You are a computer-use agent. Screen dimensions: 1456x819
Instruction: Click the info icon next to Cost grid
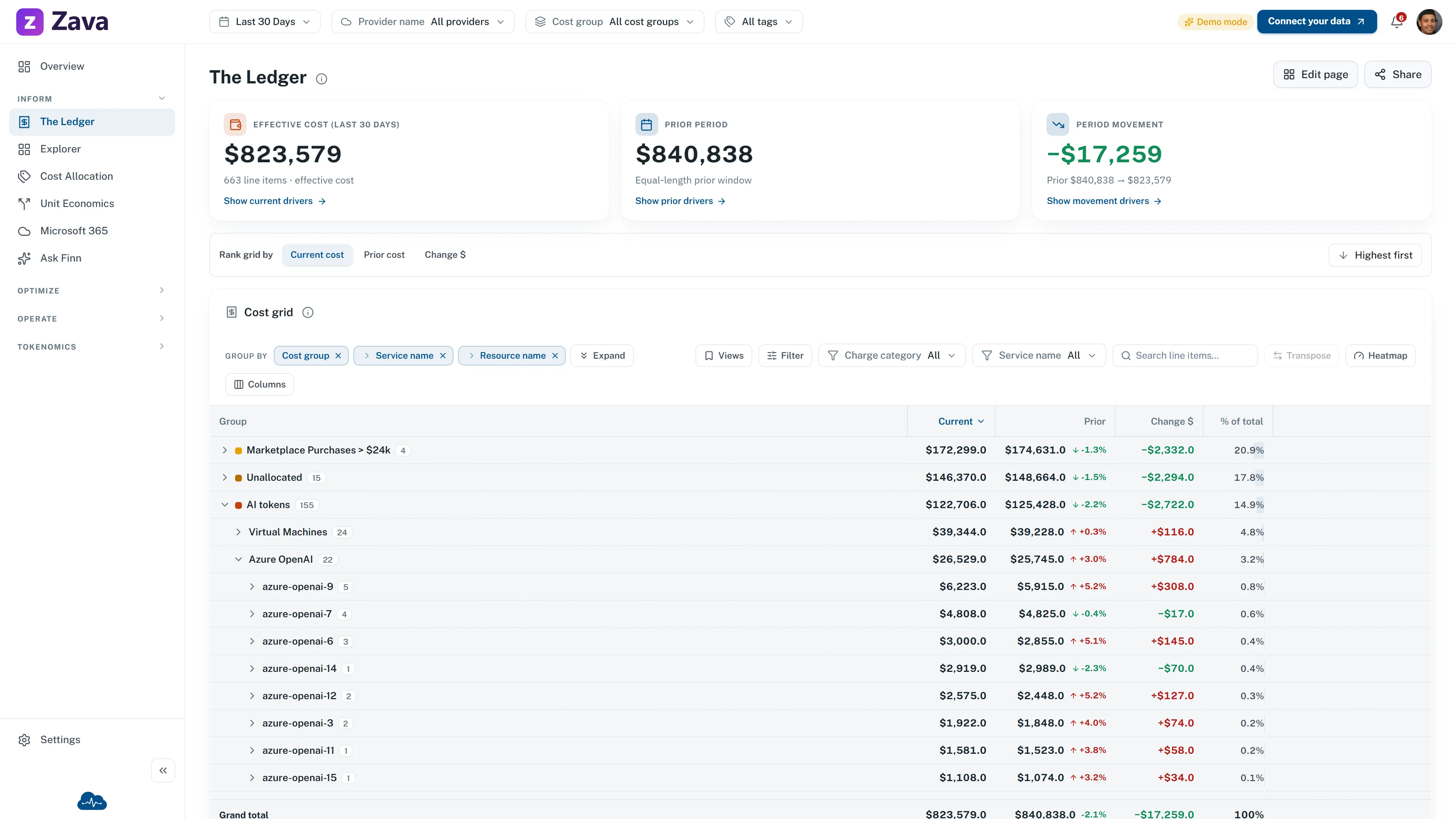(x=308, y=312)
